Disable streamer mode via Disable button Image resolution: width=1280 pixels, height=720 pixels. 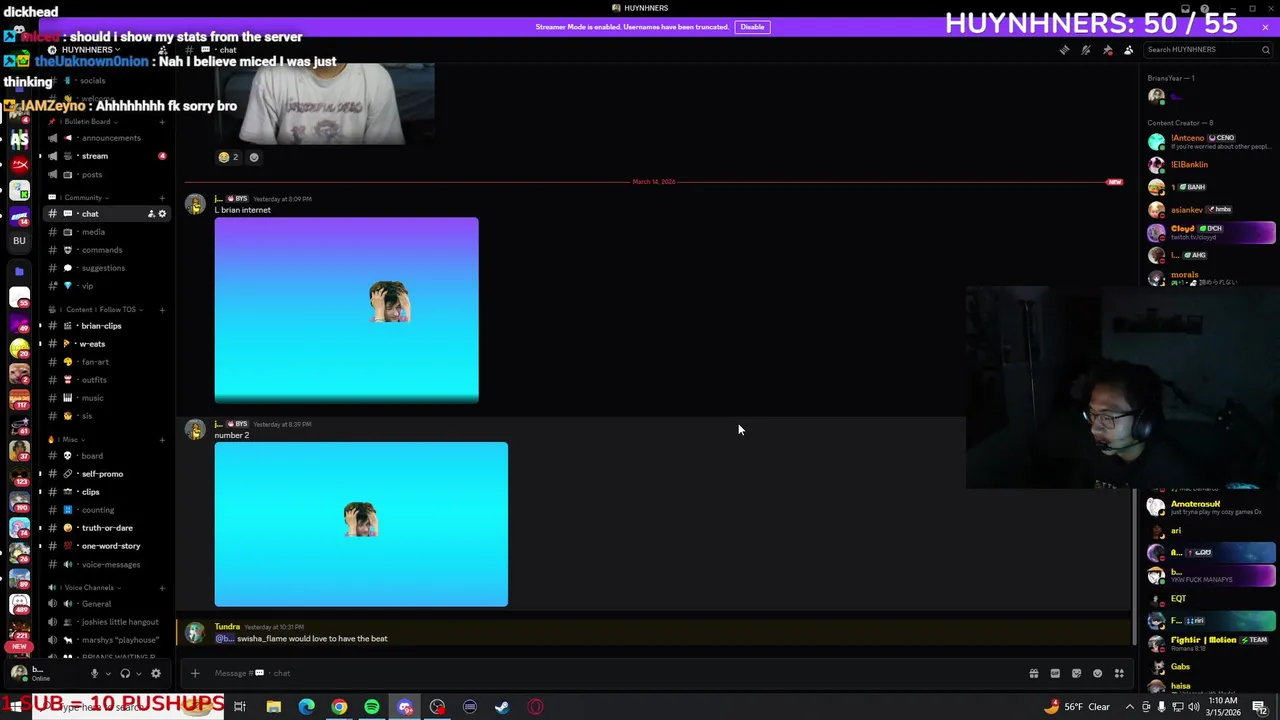coord(752,27)
